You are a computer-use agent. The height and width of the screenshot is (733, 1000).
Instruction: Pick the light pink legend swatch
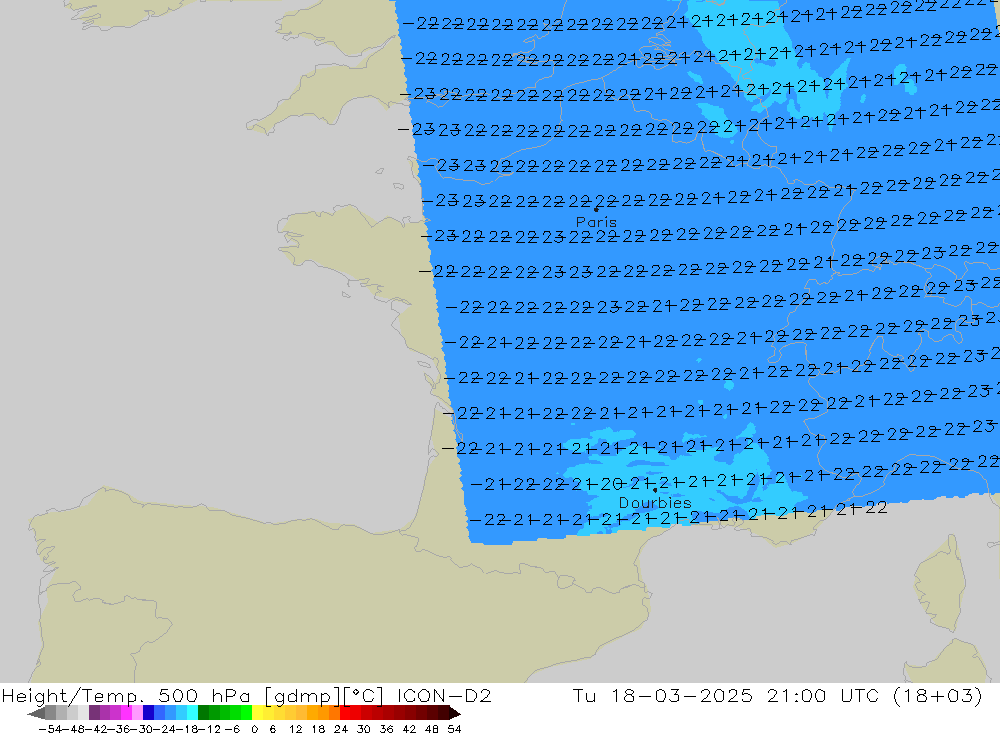(x=137, y=713)
